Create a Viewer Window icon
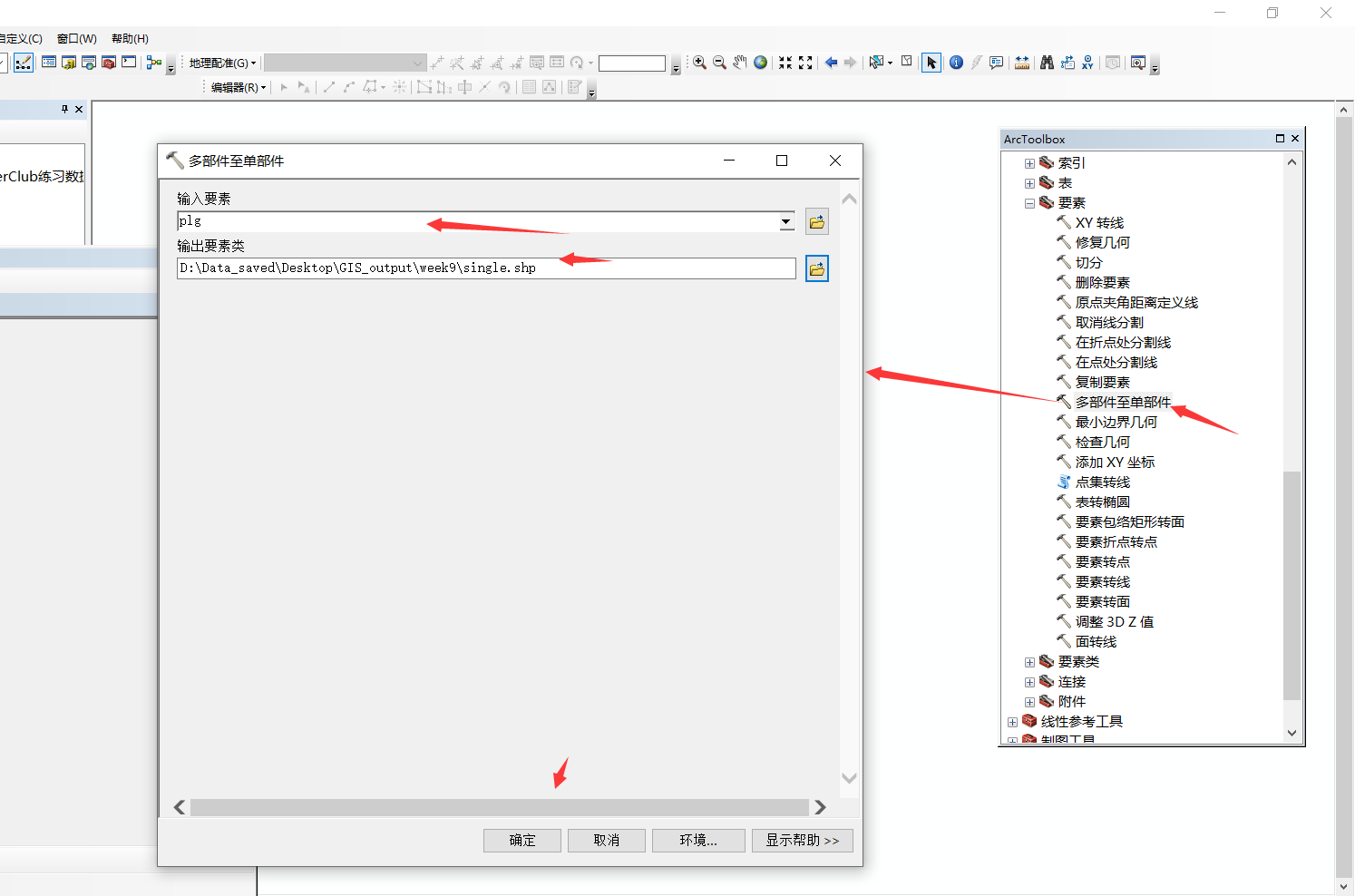Image resolution: width=1355 pixels, height=896 pixels. [1137, 63]
